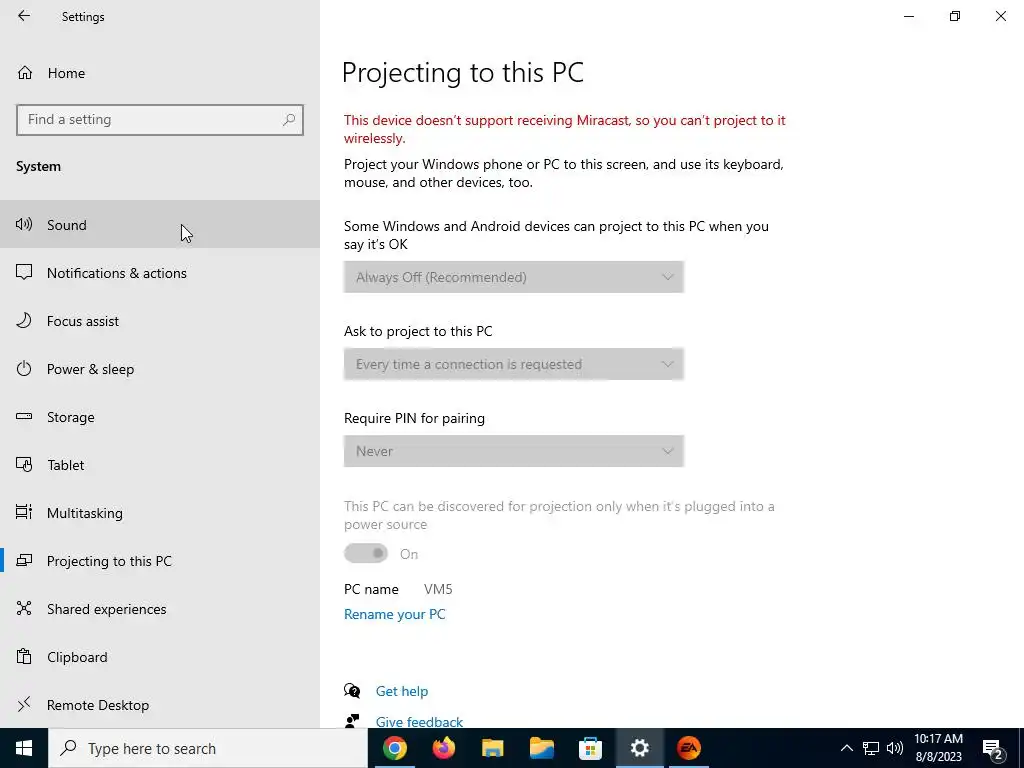Toggle the power source discovery switch
This screenshot has height=768, width=1024.
pos(366,554)
